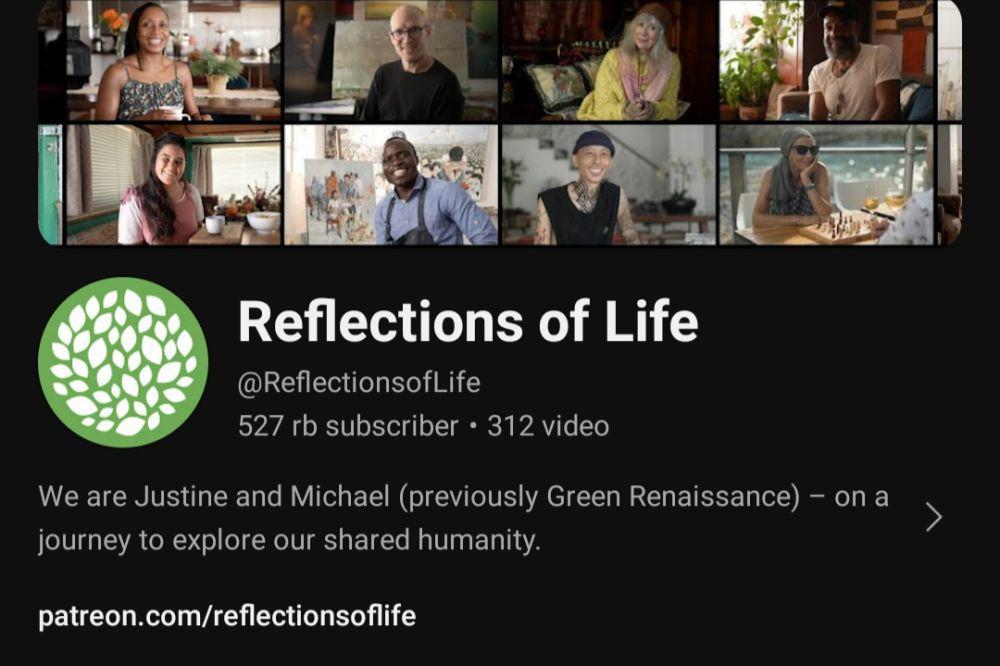This screenshot has width=1000, height=666.
Task: Click the partial green door banner tile
Action: pyautogui.click(x=50, y=185)
